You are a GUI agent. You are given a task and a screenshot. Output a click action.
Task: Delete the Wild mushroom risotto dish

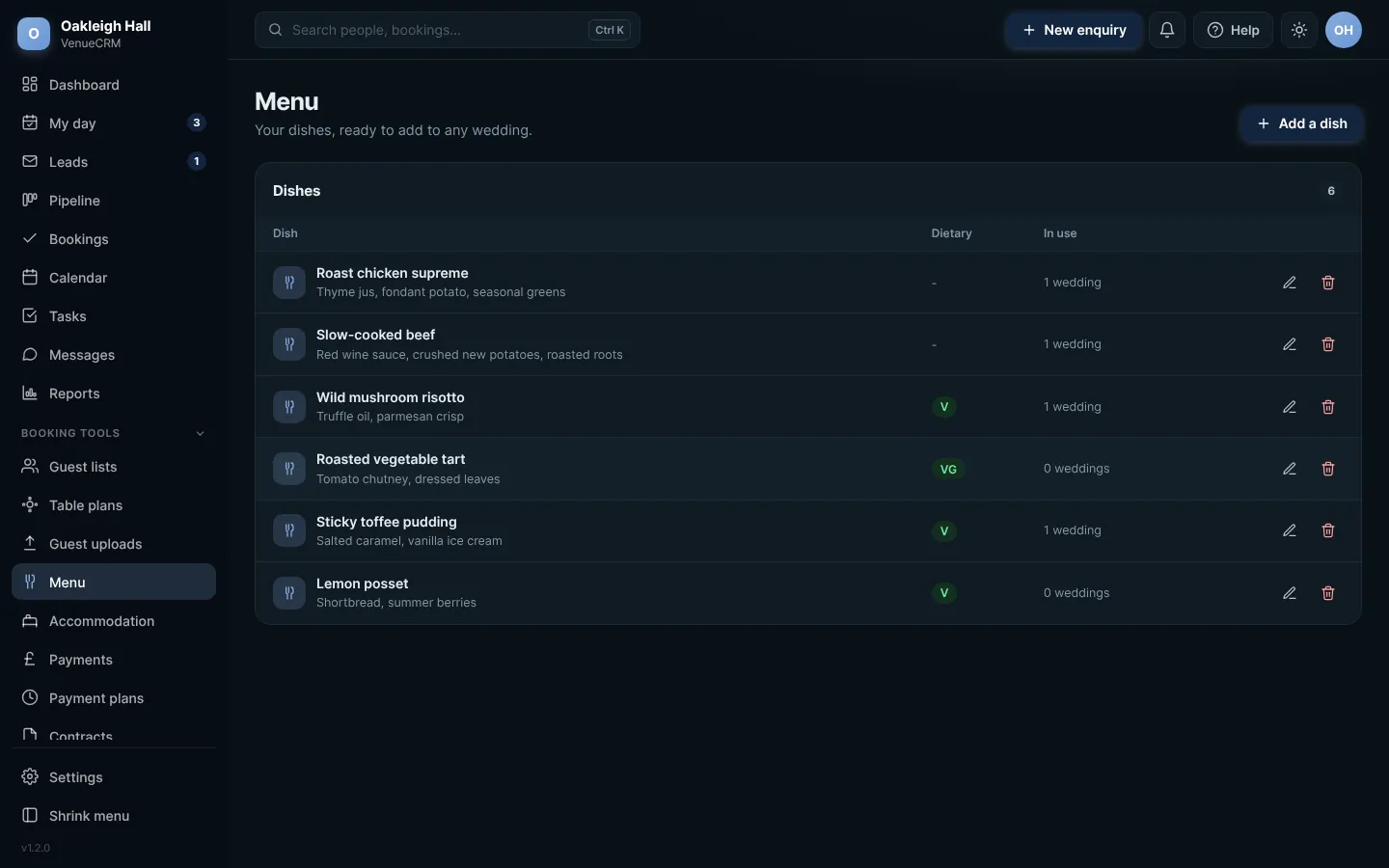(1328, 407)
